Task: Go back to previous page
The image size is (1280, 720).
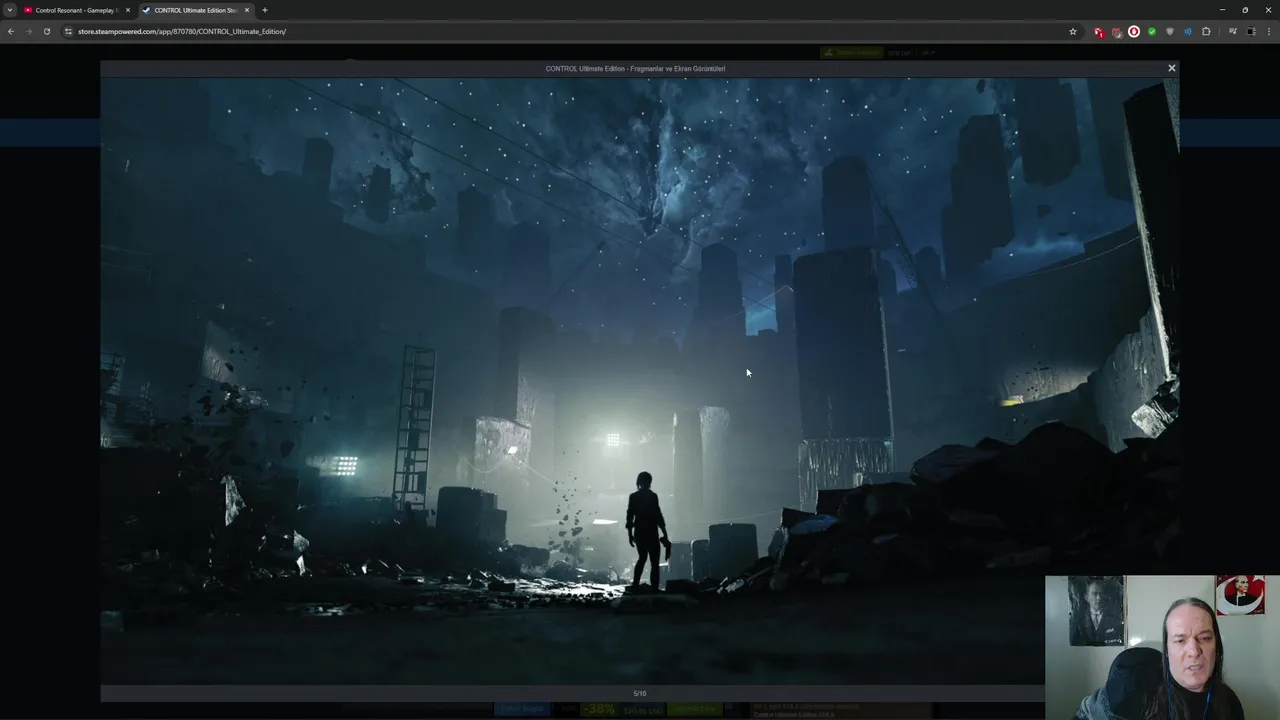Action: tap(11, 31)
